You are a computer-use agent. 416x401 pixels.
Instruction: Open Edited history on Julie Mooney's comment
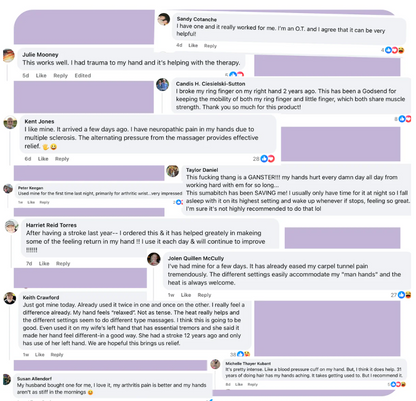pos(83,75)
